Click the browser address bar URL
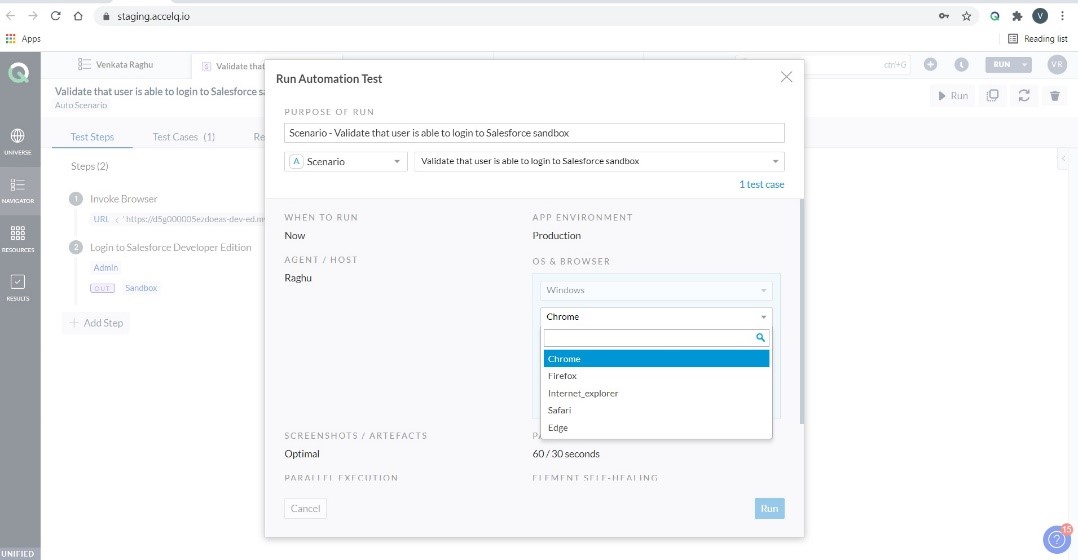This screenshot has width=1078, height=560. tap(153, 16)
